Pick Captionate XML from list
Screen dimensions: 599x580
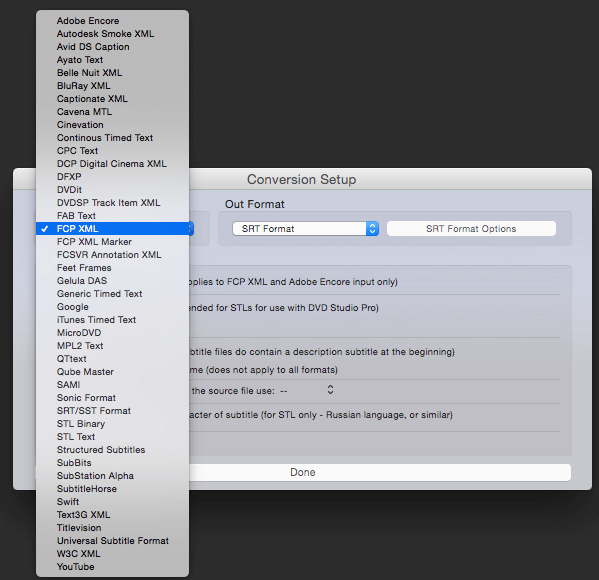click(x=112, y=99)
